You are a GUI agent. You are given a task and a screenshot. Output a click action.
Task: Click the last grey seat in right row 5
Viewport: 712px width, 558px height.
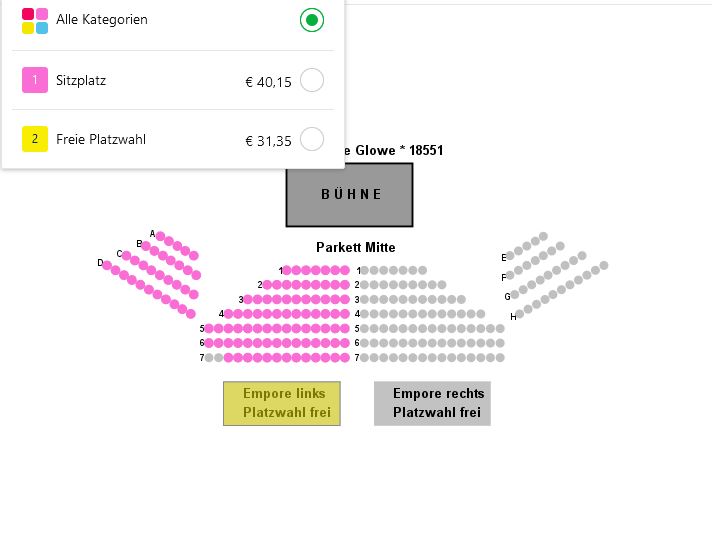click(x=500, y=328)
